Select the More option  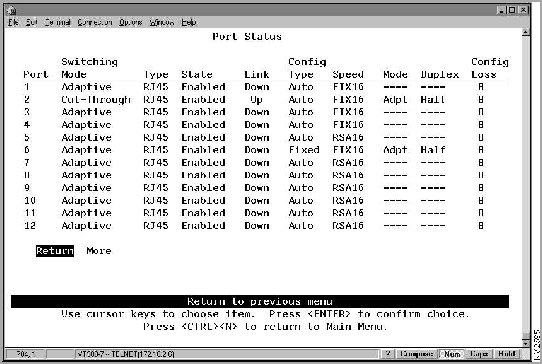99,251
